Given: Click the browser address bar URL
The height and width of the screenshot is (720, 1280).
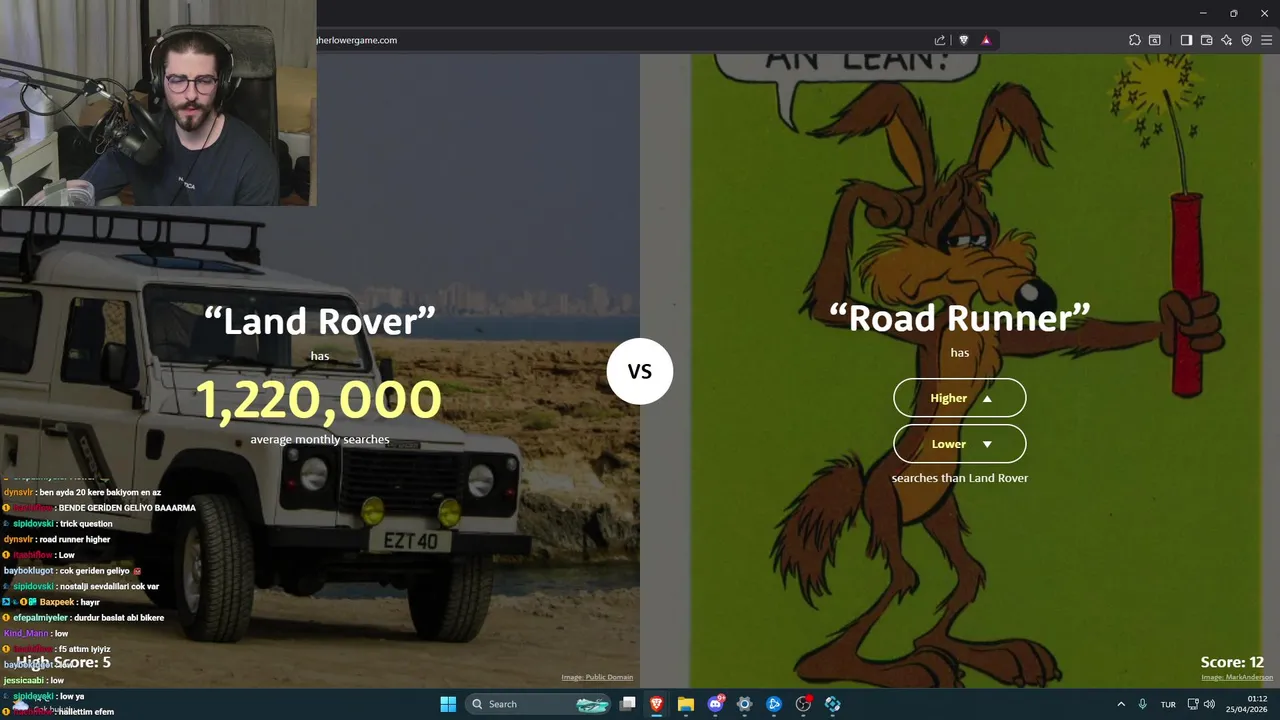Looking at the screenshot, I should [357, 40].
